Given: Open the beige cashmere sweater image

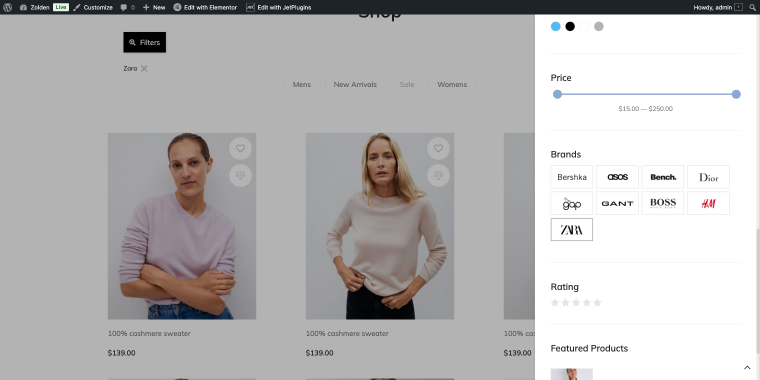Looking at the screenshot, I should [380, 226].
